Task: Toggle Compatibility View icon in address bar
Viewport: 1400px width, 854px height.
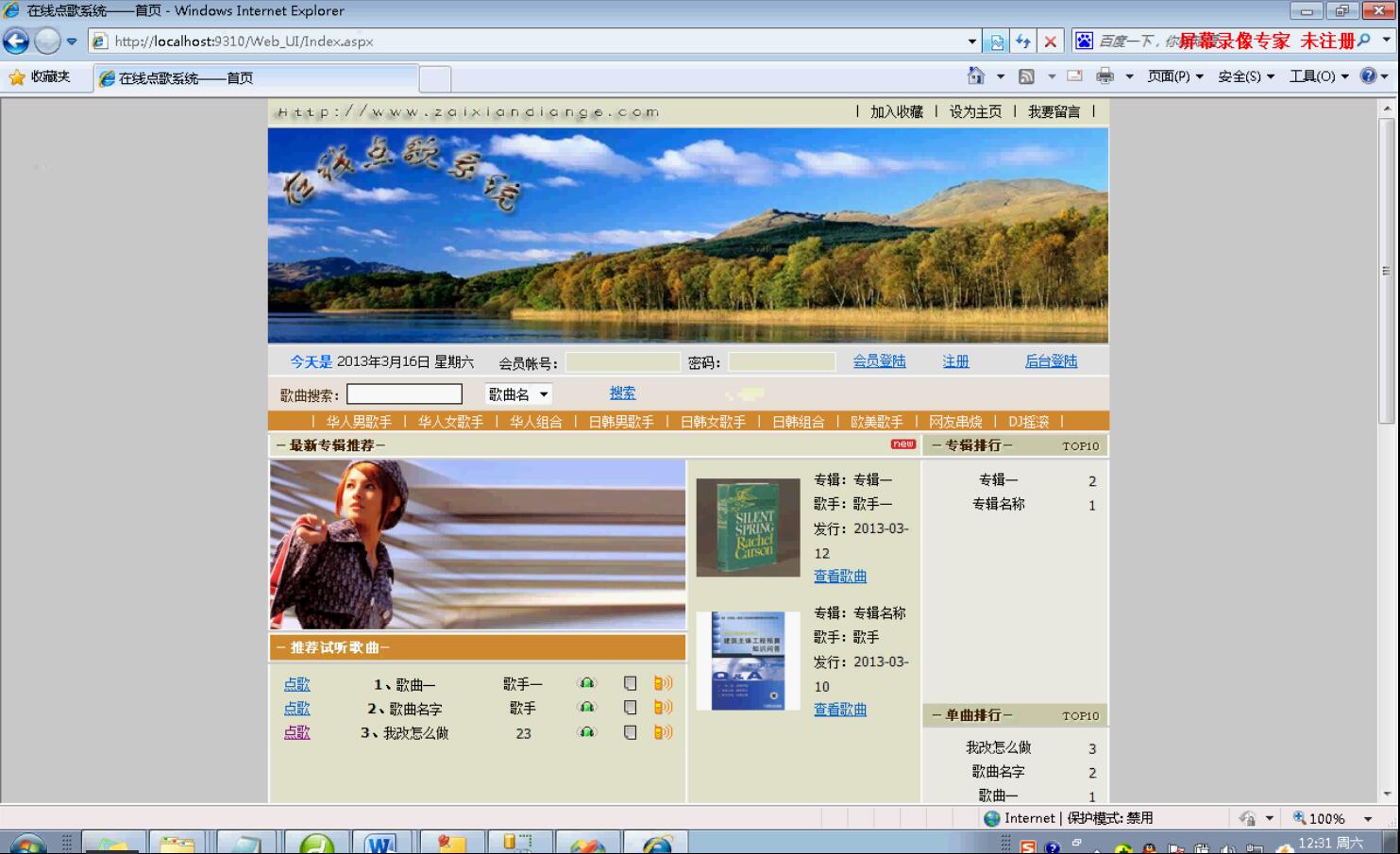Action: pyautogui.click(x=997, y=42)
